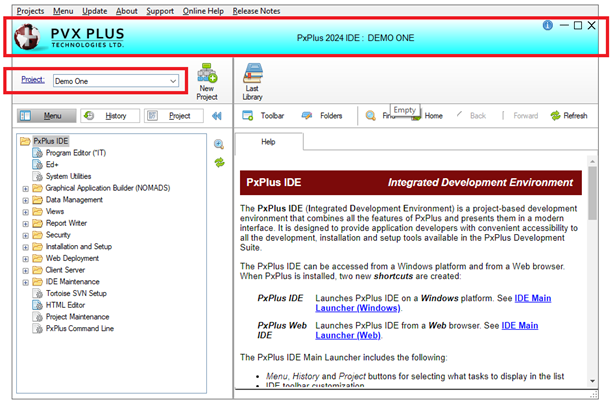Expand the Graphical Application Builder (NOMADS) node
This screenshot has height=402, width=613.
25,188
